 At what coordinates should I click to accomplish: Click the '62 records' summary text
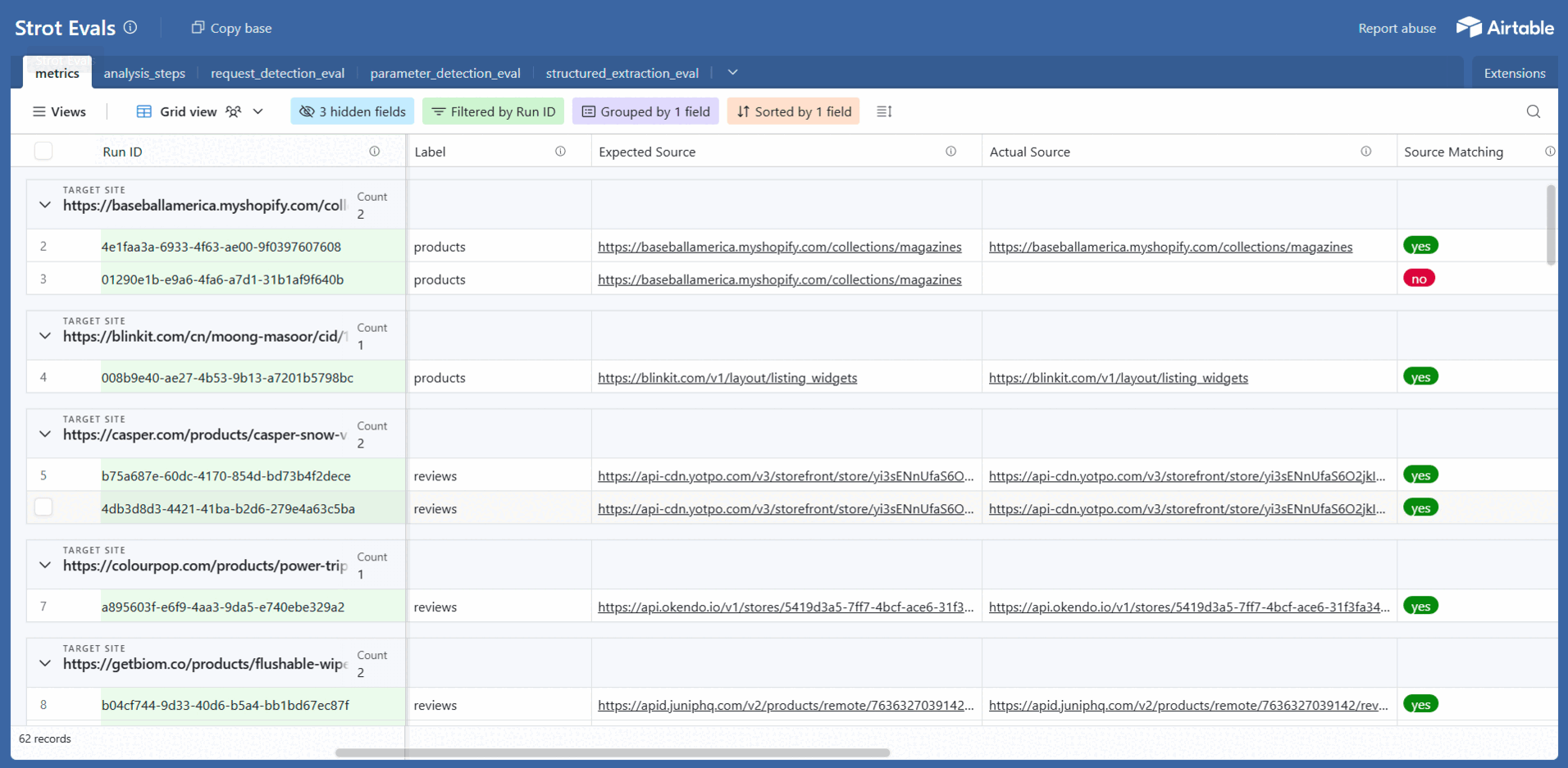point(45,738)
